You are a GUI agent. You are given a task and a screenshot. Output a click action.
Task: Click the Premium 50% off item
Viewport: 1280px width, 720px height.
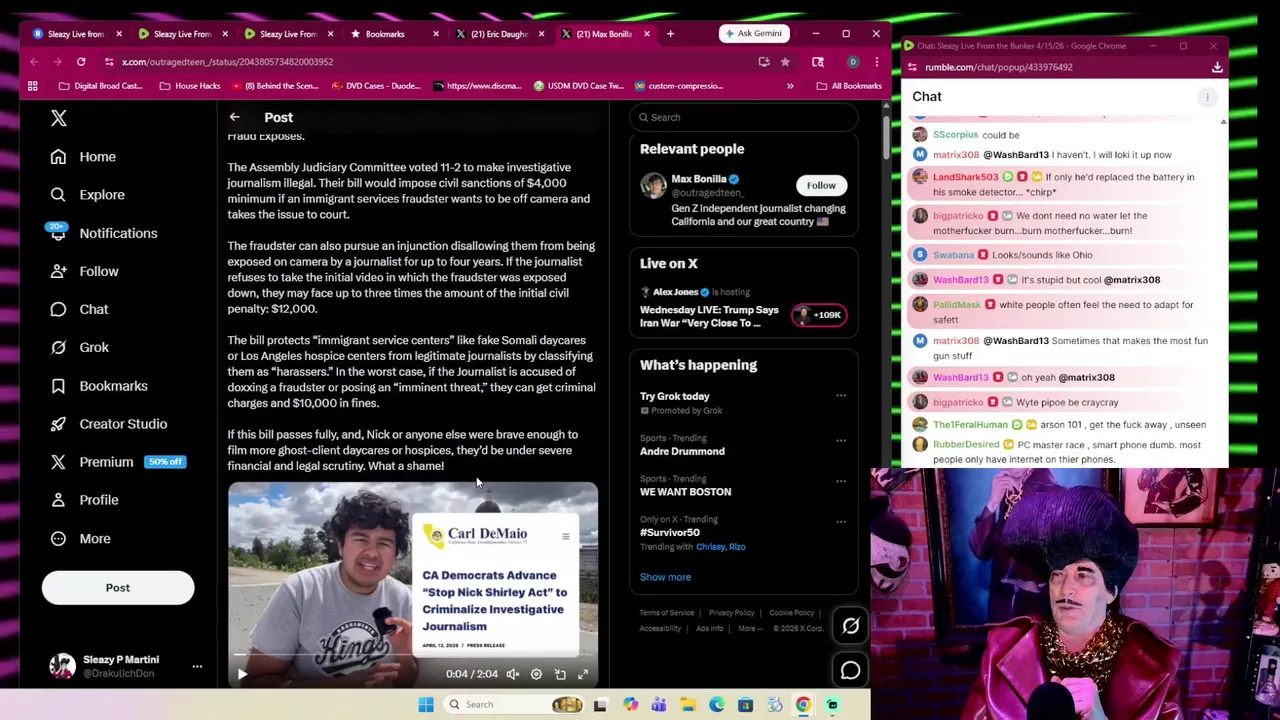coord(118,462)
